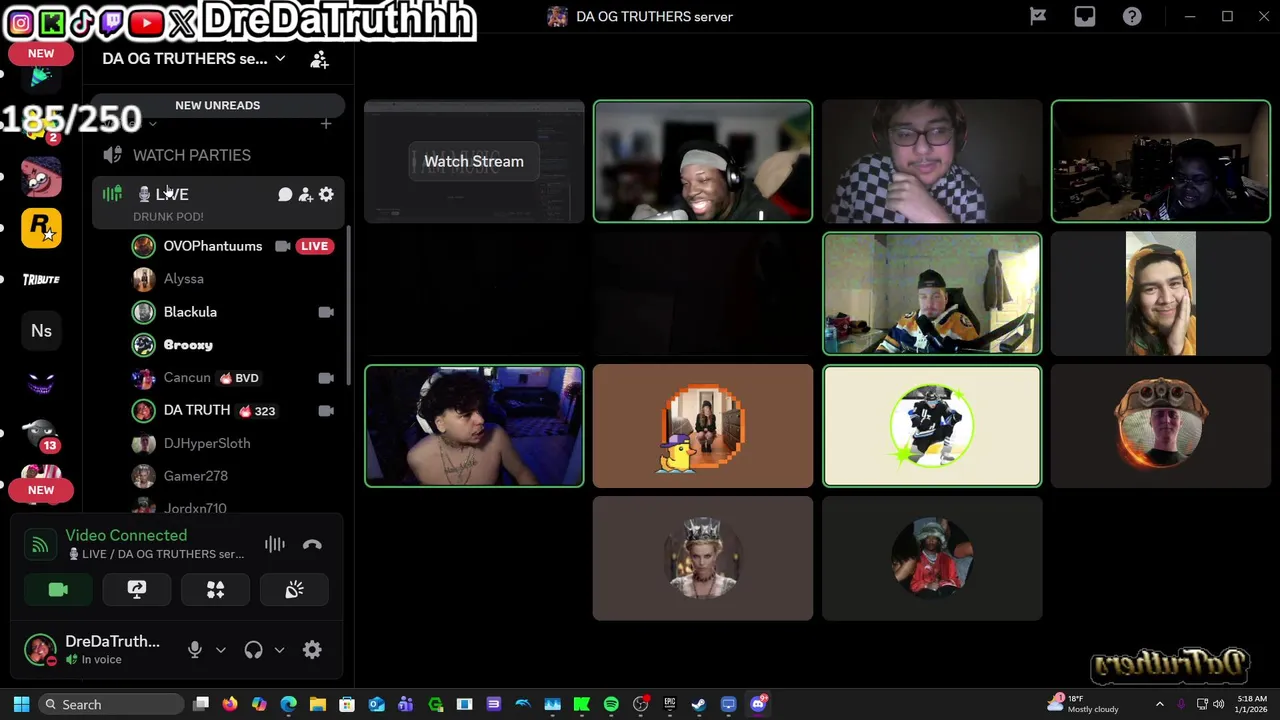Click the Watch Stream button

474,161
